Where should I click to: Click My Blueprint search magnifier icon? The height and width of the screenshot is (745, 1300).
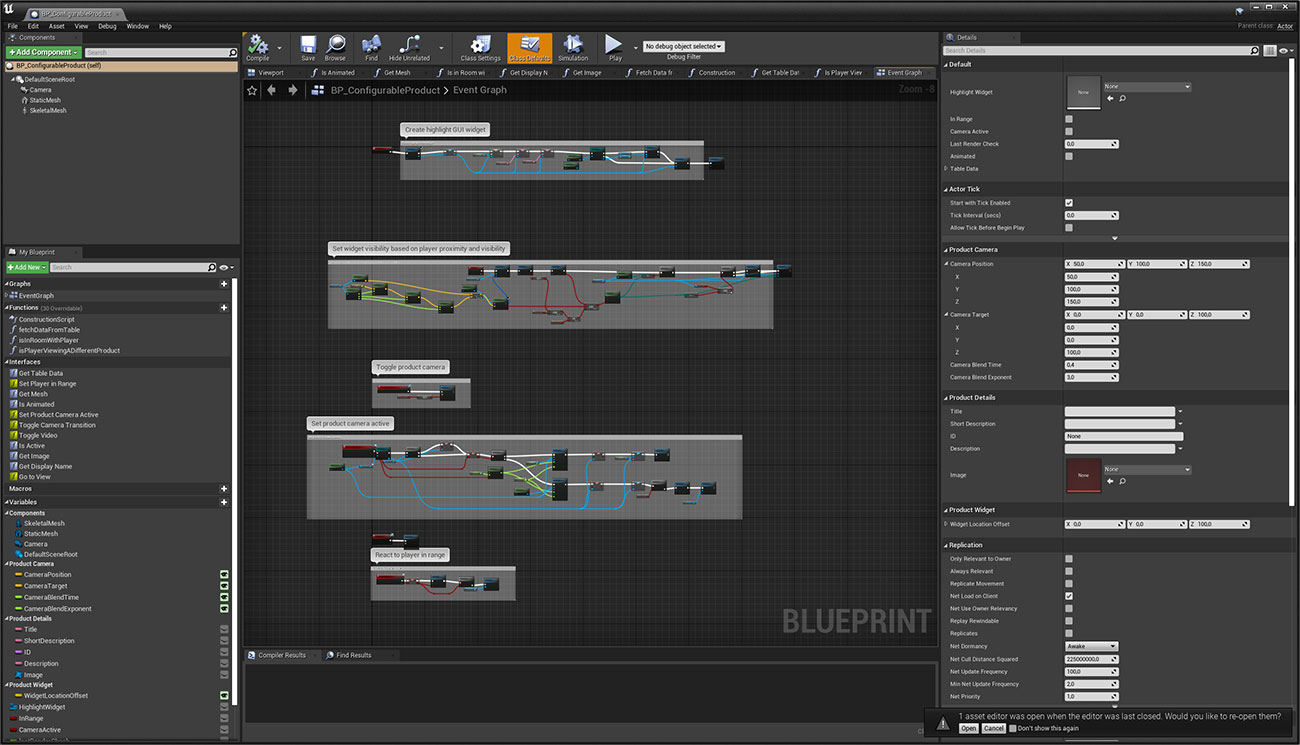211,268
